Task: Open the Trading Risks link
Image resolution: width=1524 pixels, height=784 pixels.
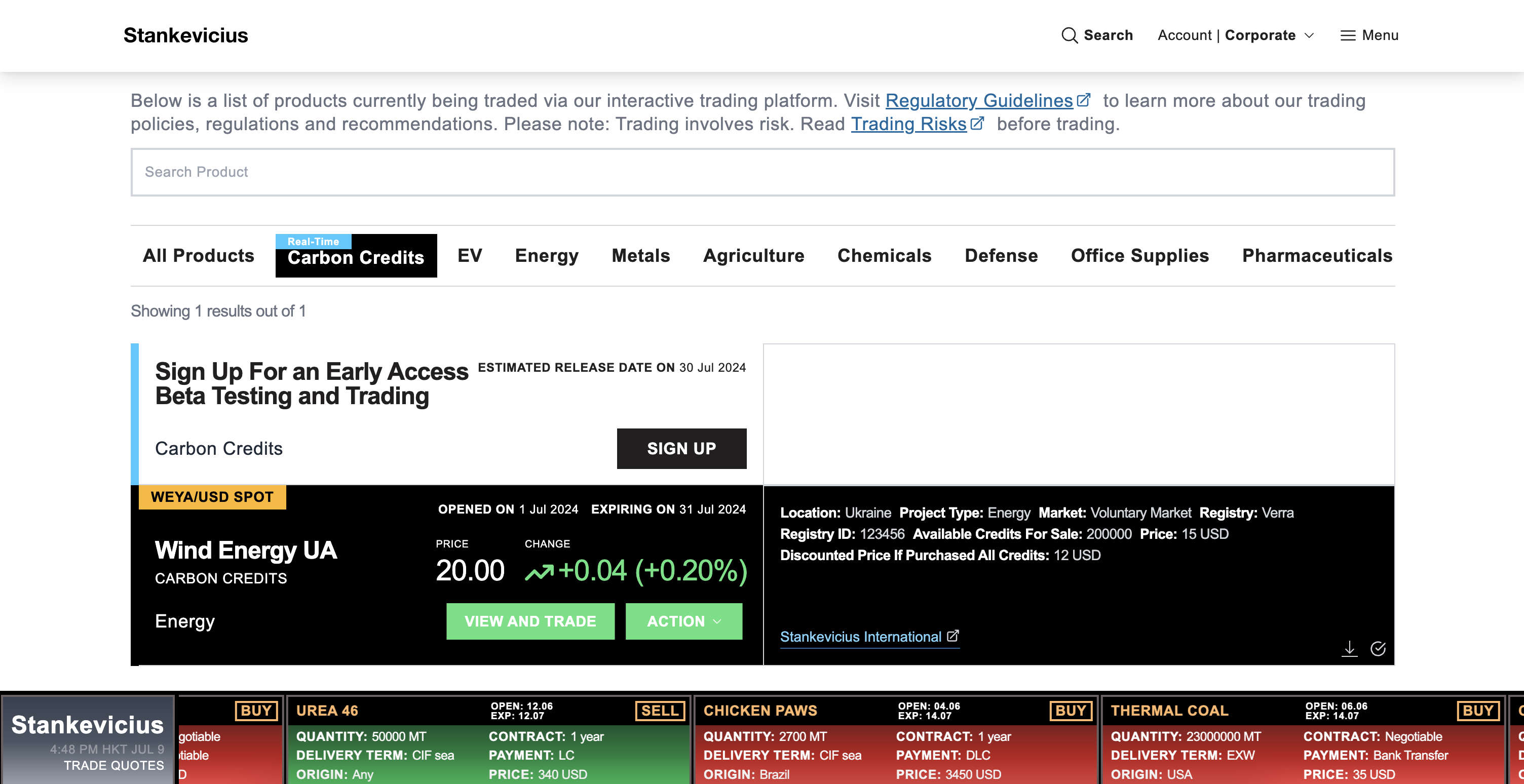Action: coord(909,124)
